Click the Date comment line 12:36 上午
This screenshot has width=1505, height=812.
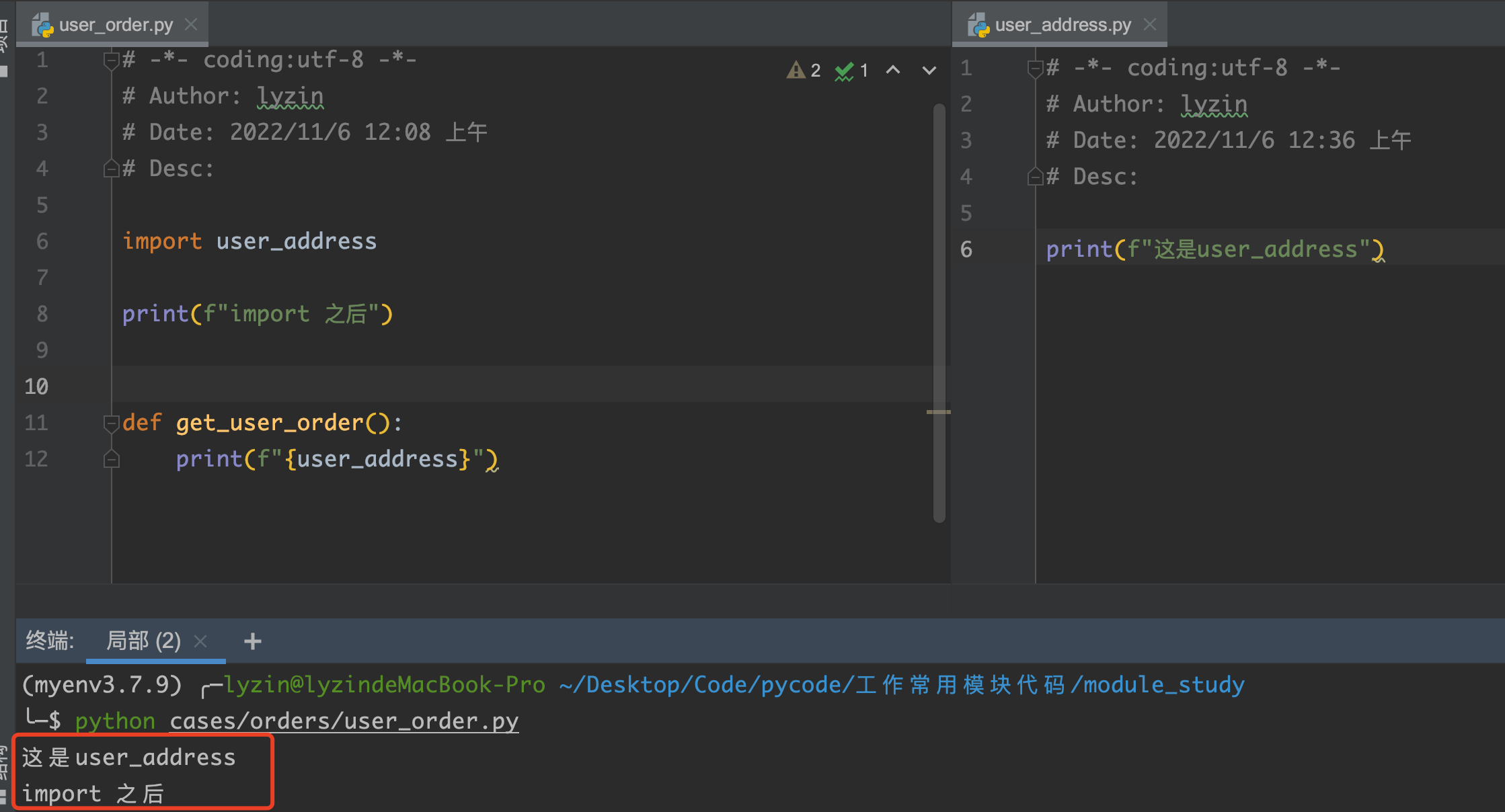tap(1229, 140)
